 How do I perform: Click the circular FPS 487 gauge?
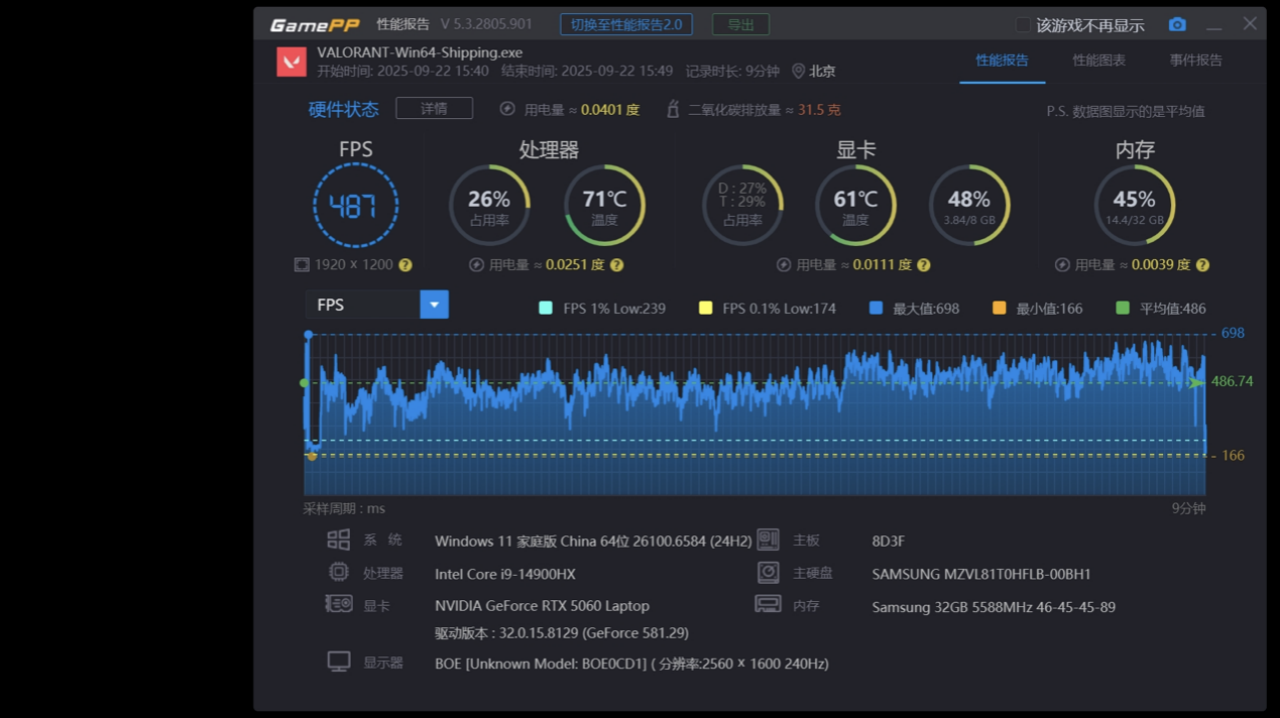[x=355, y=206]
